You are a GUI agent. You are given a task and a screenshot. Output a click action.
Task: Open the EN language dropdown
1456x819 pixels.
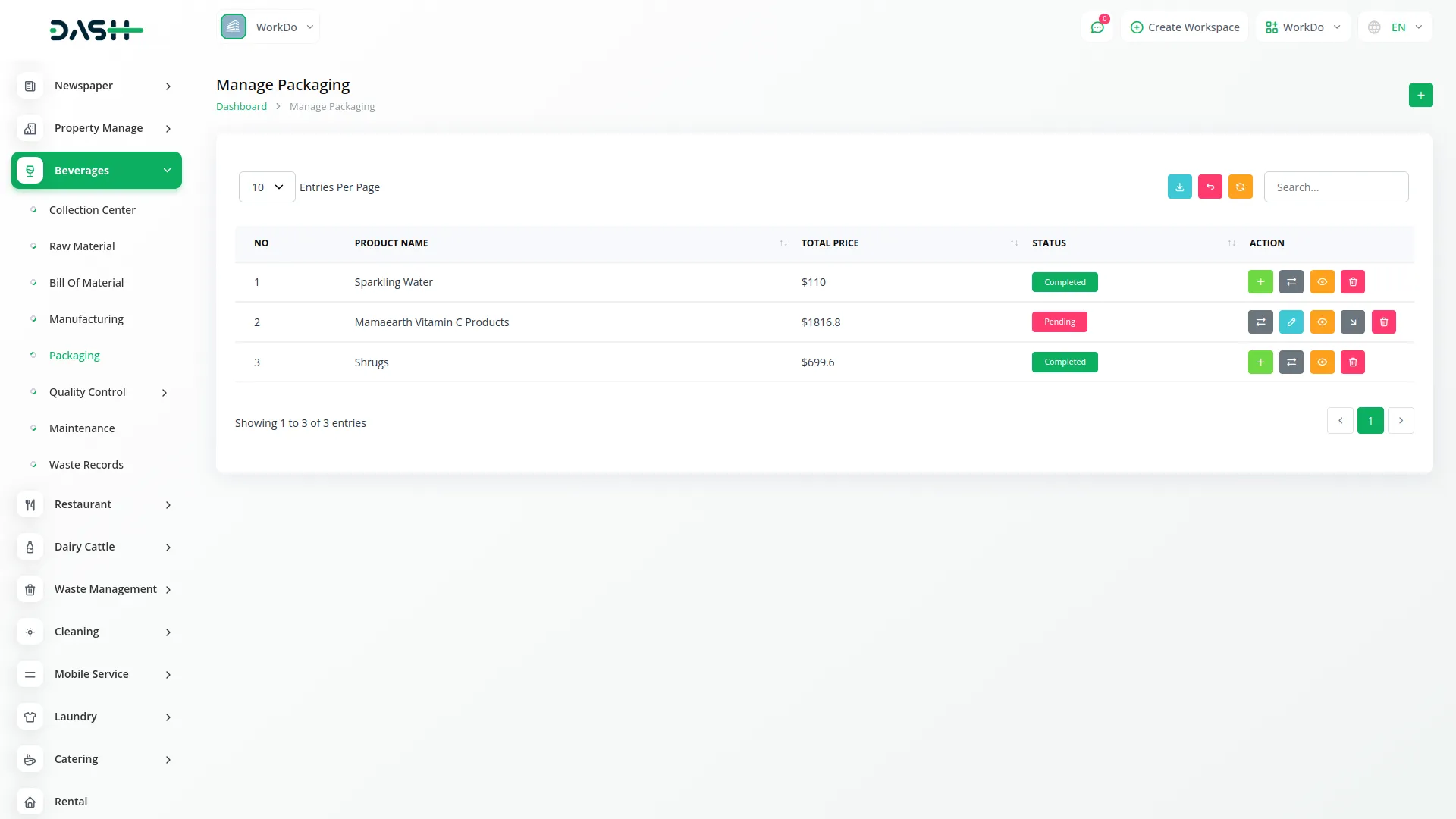1396,27
